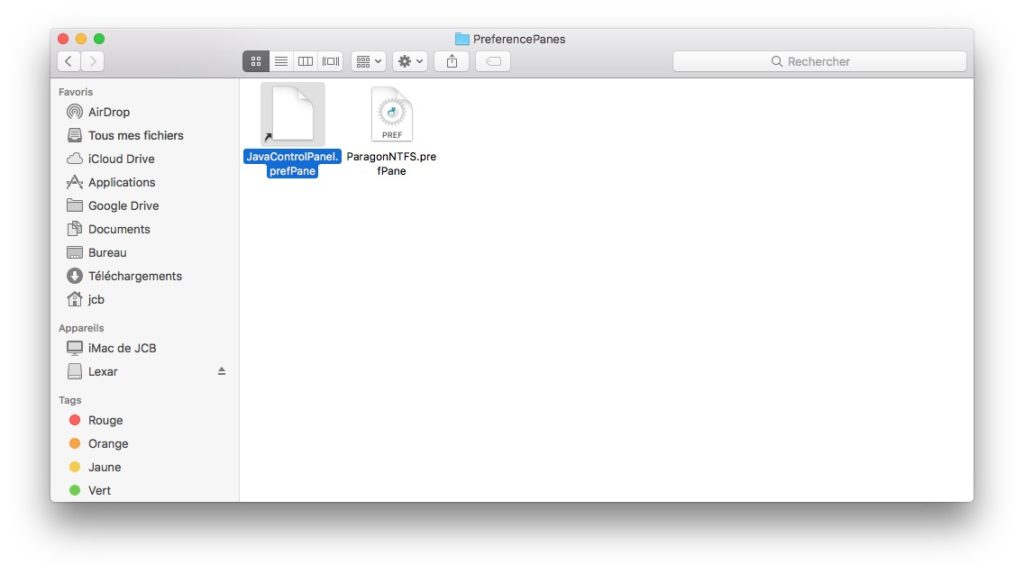This screenshot has height=574, width=1024.
Task: Open the arrange items dropdown
Action: point(368,61)
